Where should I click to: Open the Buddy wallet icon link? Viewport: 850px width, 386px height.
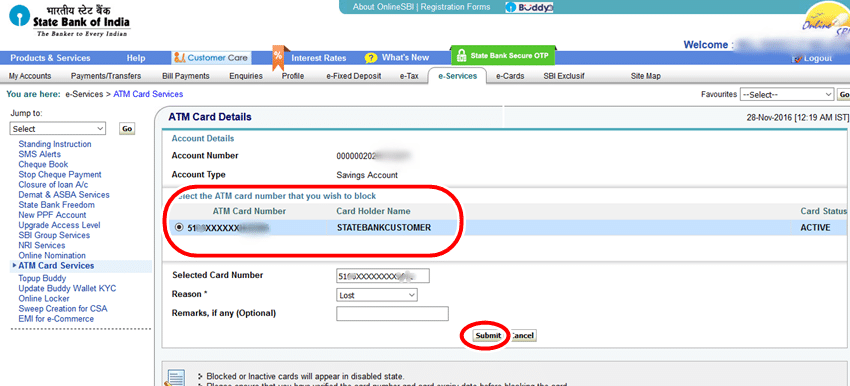[529, 8]
